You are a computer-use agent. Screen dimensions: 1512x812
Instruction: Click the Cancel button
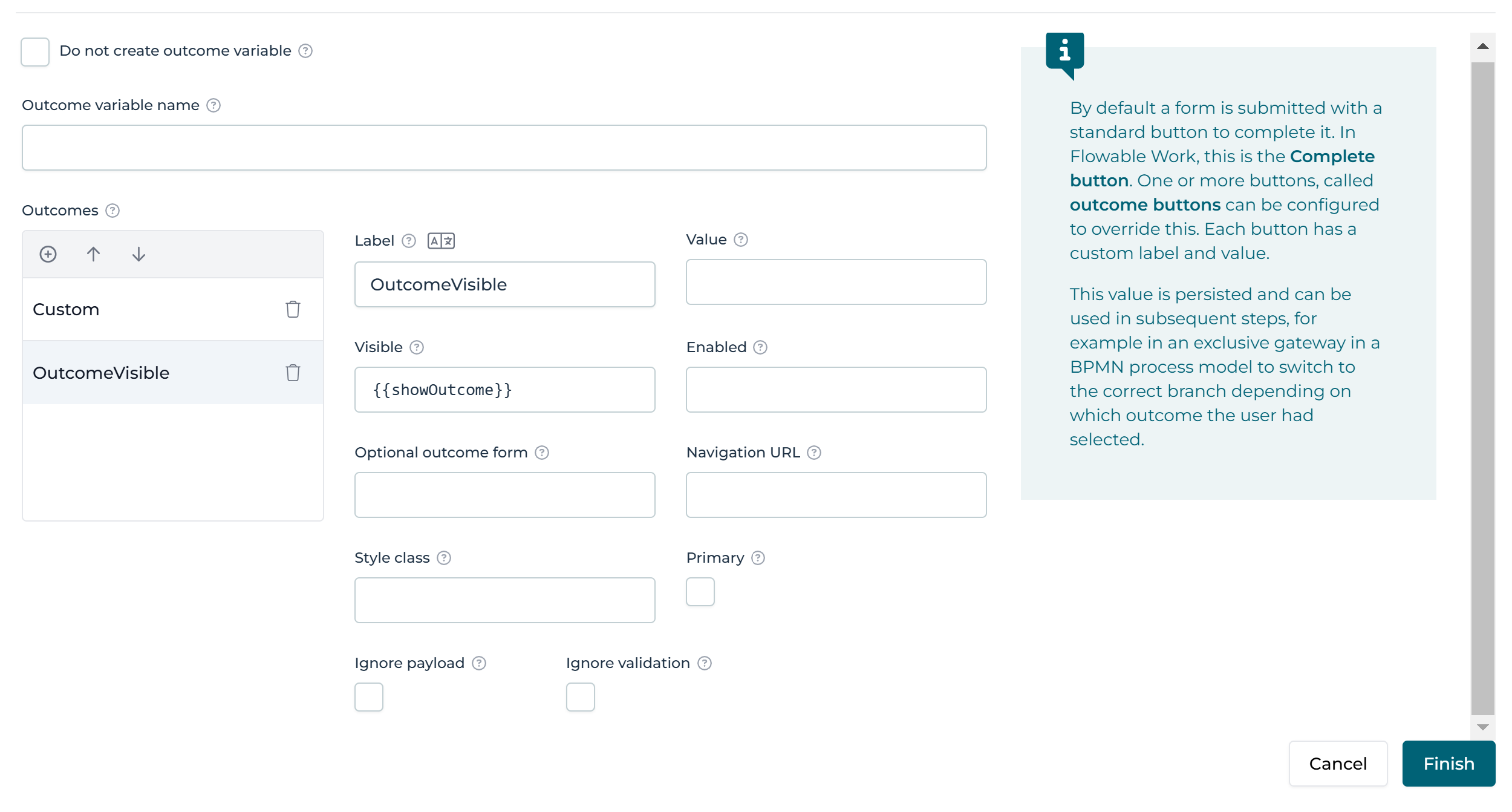1338,764
